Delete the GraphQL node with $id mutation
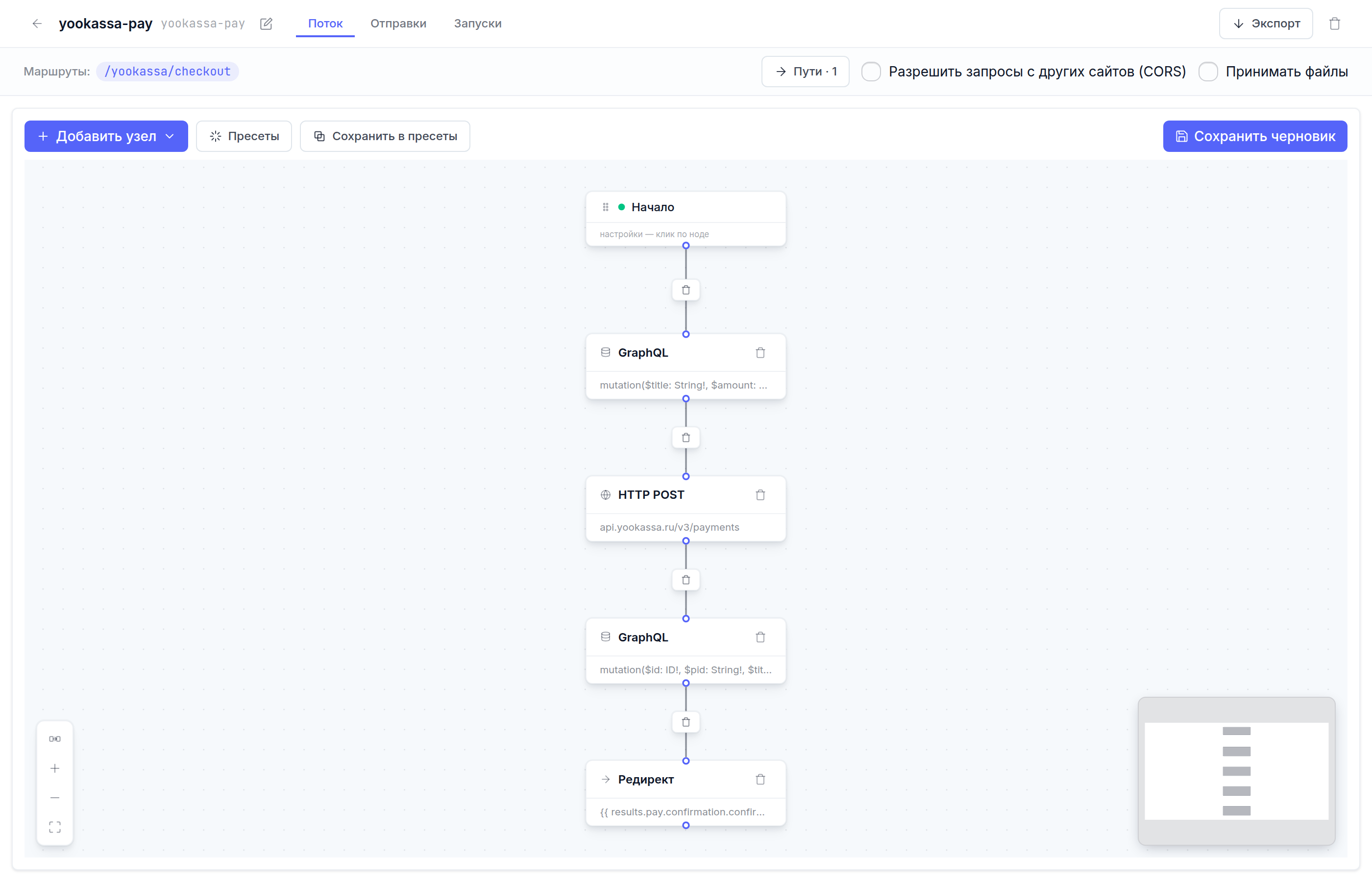The width and height of the screenshot is (1372, 882). coord(760,637)
